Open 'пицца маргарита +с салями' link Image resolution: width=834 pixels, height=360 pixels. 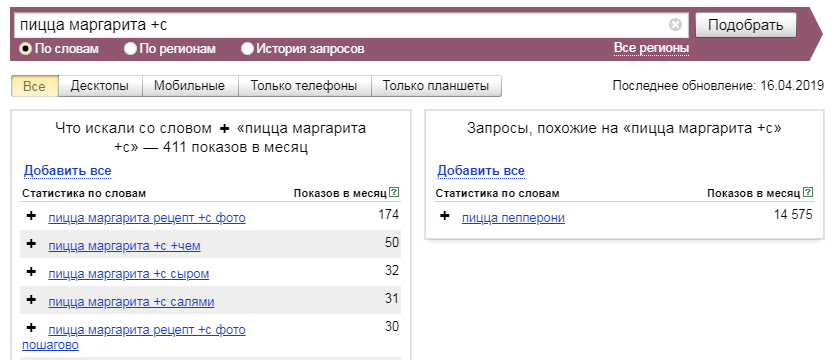[x=131, y=302]
